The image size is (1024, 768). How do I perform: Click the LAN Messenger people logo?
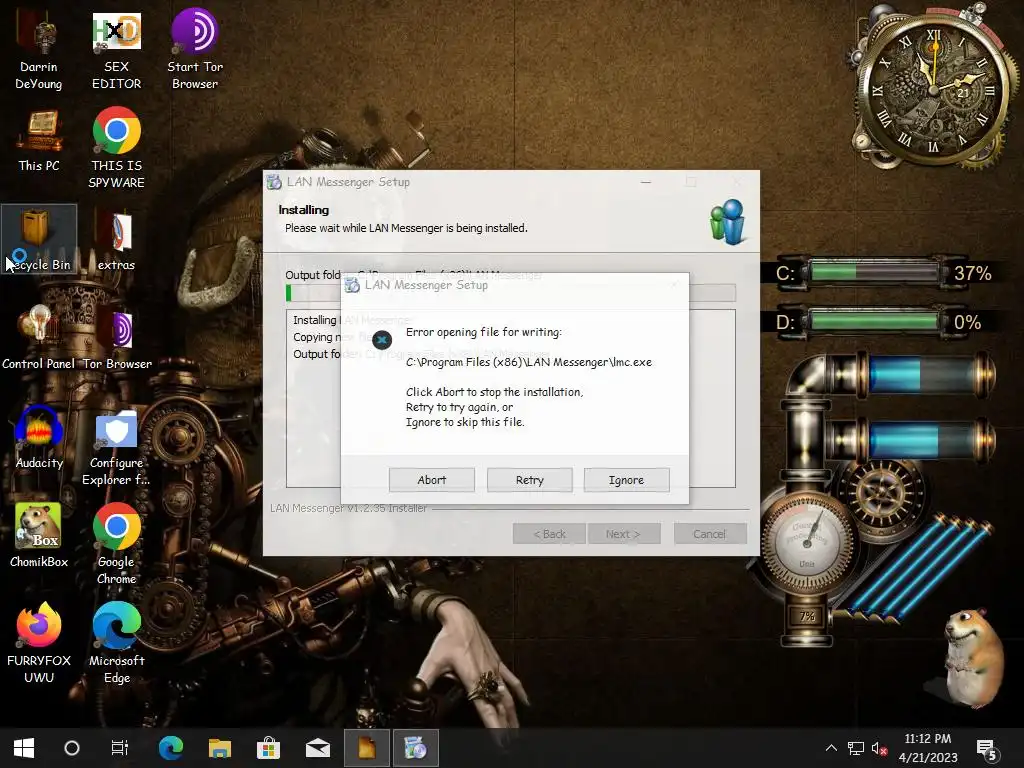(x=728, y=222)
